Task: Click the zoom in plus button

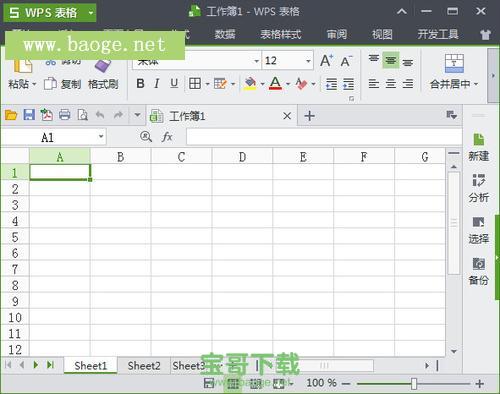Action: tap(479, 384)
